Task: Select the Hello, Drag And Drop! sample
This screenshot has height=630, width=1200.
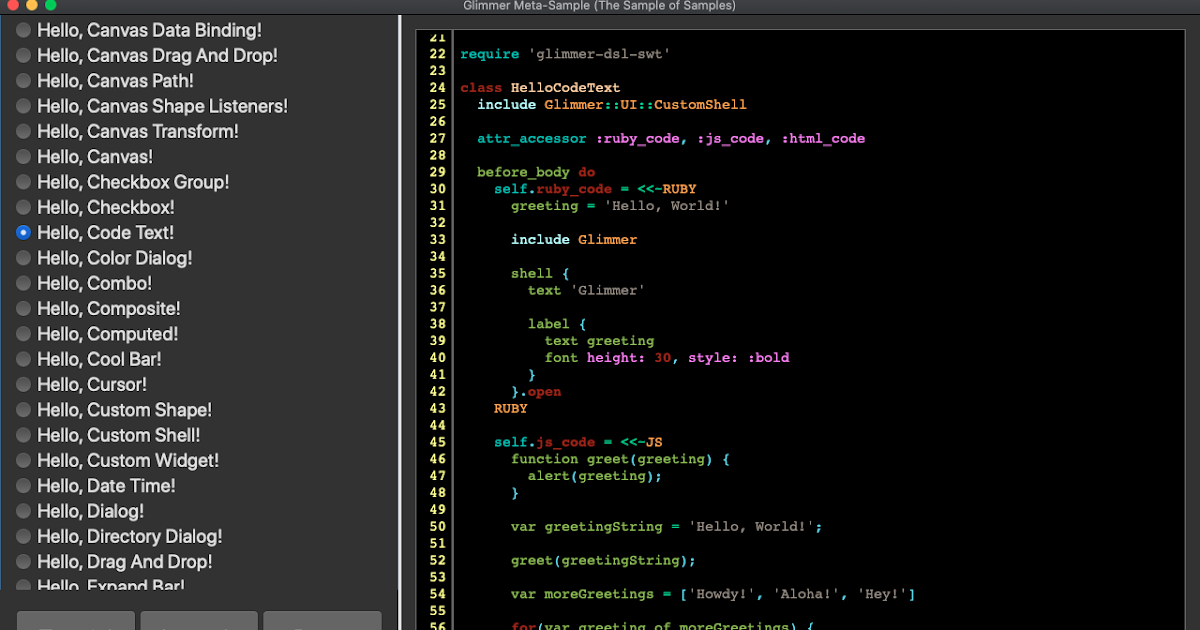Action: point(24,562)
